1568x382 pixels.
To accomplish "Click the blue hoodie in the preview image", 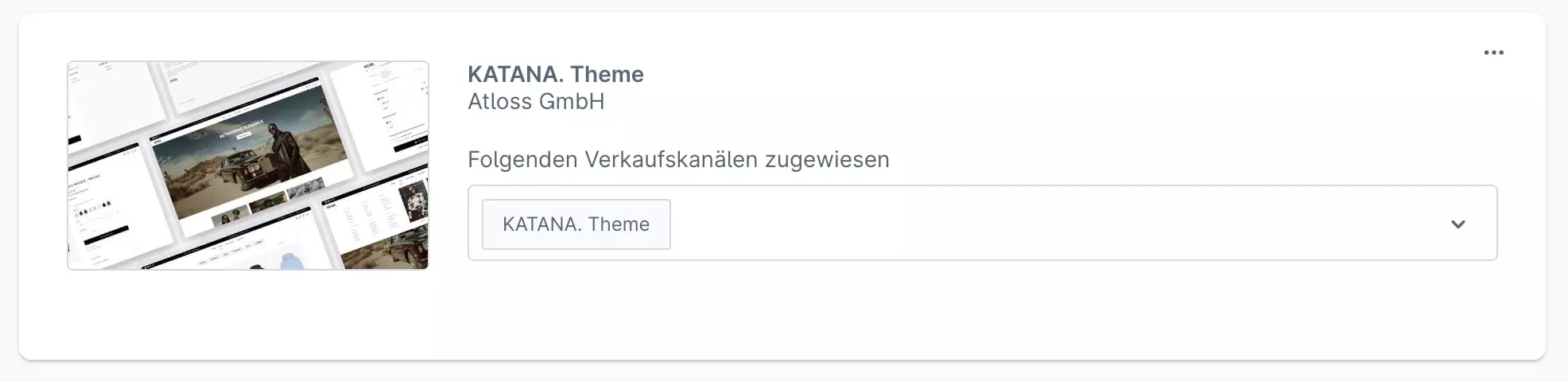I will [291, 261].
